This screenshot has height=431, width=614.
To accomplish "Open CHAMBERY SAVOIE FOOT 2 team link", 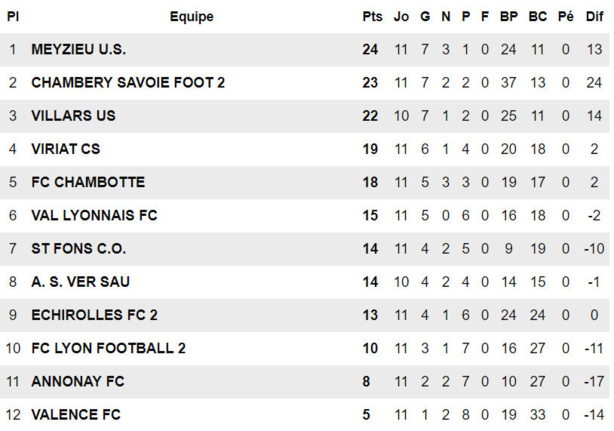I will 128,82.
